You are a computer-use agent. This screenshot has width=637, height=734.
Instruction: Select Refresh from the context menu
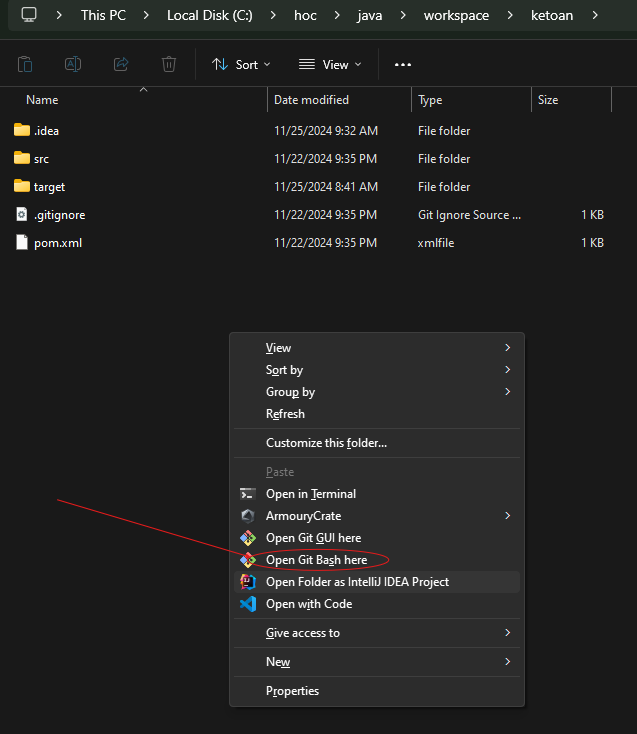click(285, 414)
